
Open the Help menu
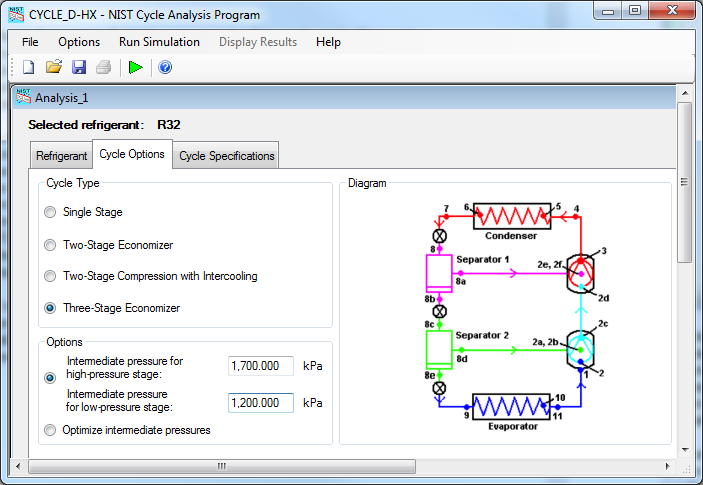tap(328, 42)
